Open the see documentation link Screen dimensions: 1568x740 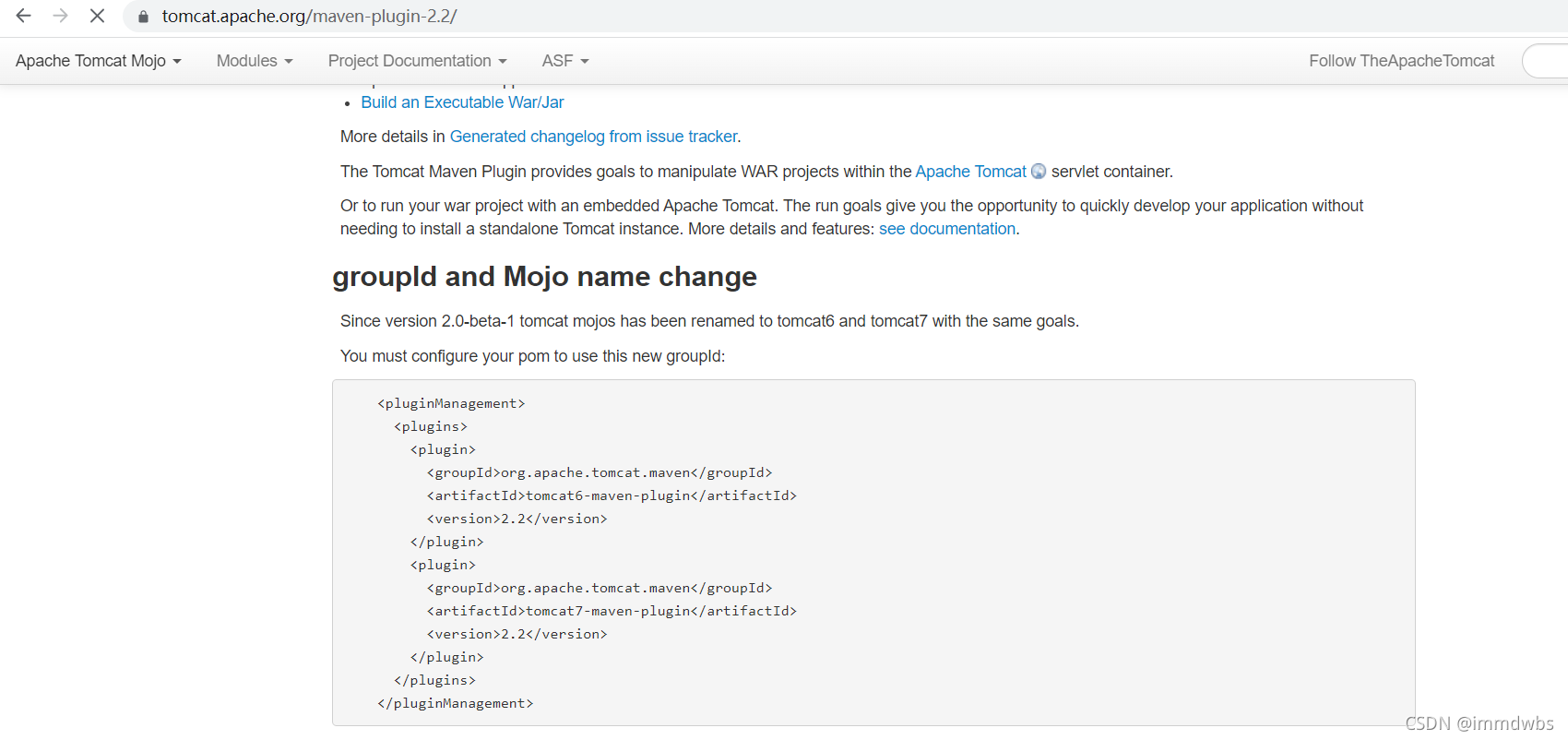click(x=947, y=229)
